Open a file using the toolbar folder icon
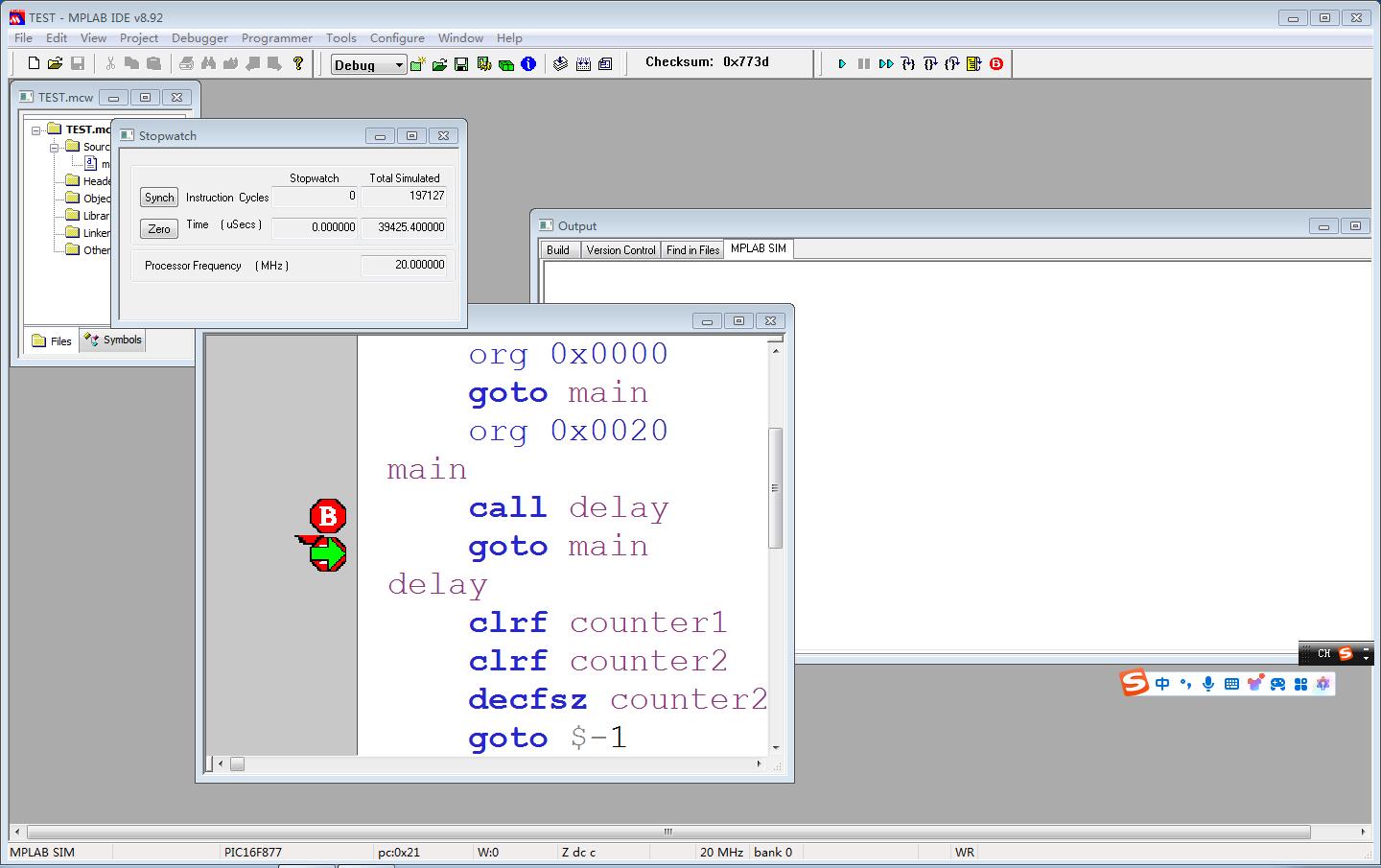 (x=55, y=63)
